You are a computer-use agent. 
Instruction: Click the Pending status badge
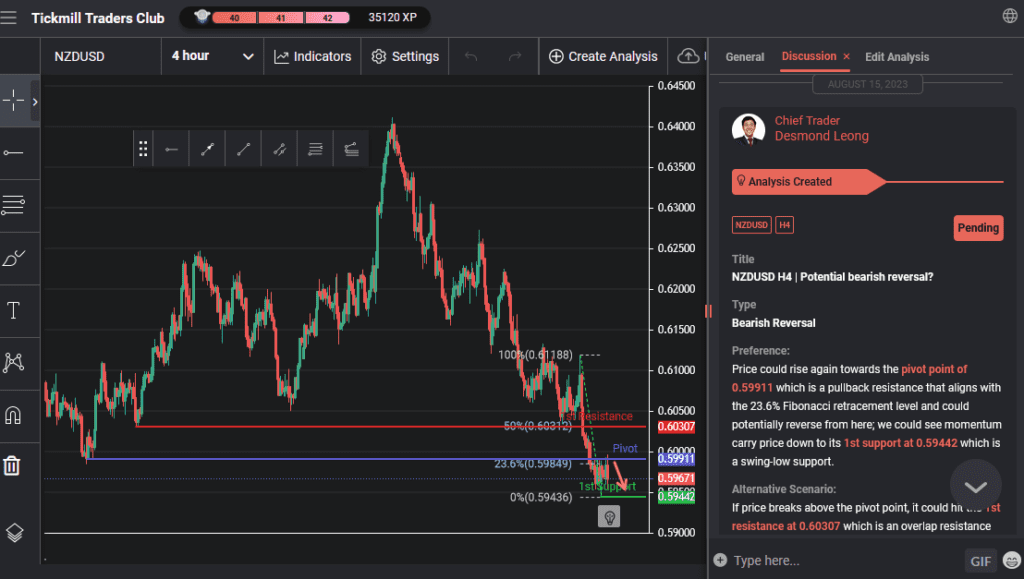[x=978, y=228]
